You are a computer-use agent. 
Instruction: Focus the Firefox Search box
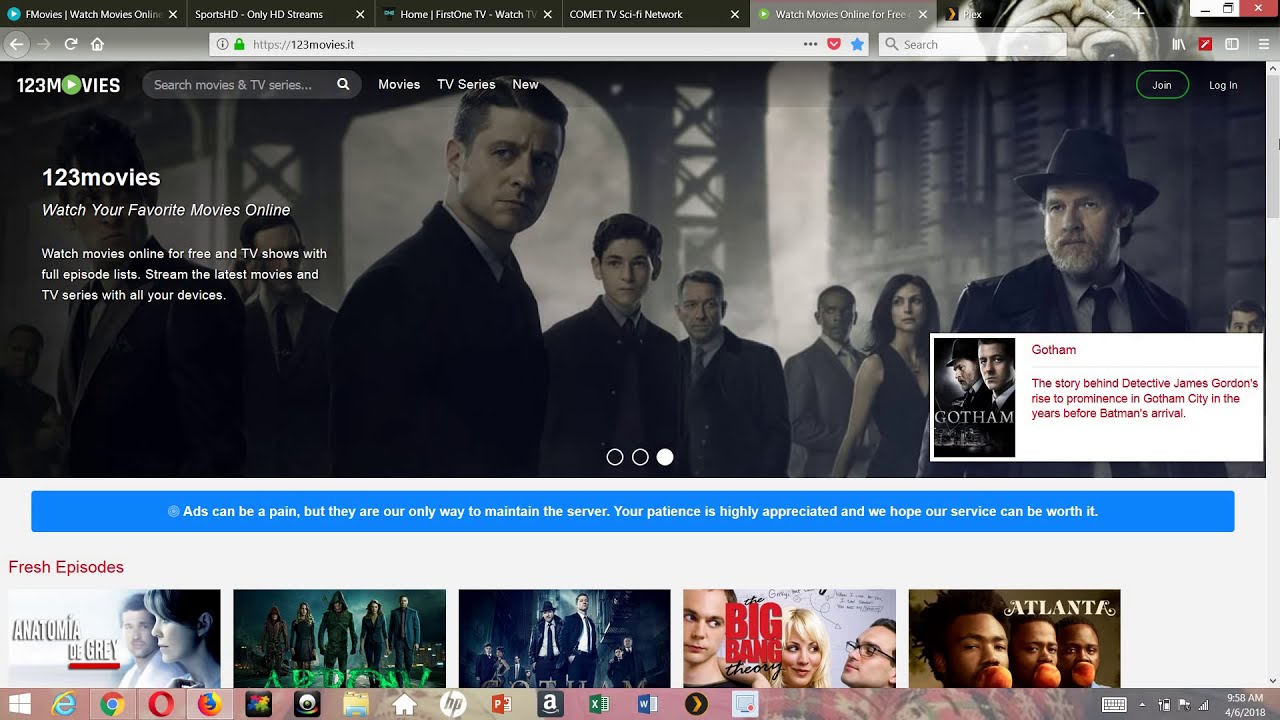[x=972, y=44]
